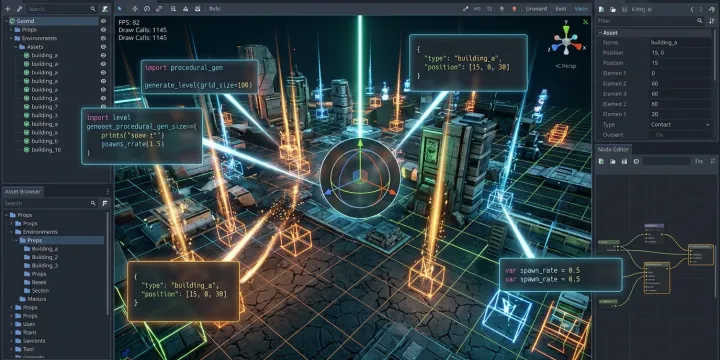The height and width of the screenshot is (360, 720).
Task: Add a new node with the plus icon
Action: pos(7,9)
